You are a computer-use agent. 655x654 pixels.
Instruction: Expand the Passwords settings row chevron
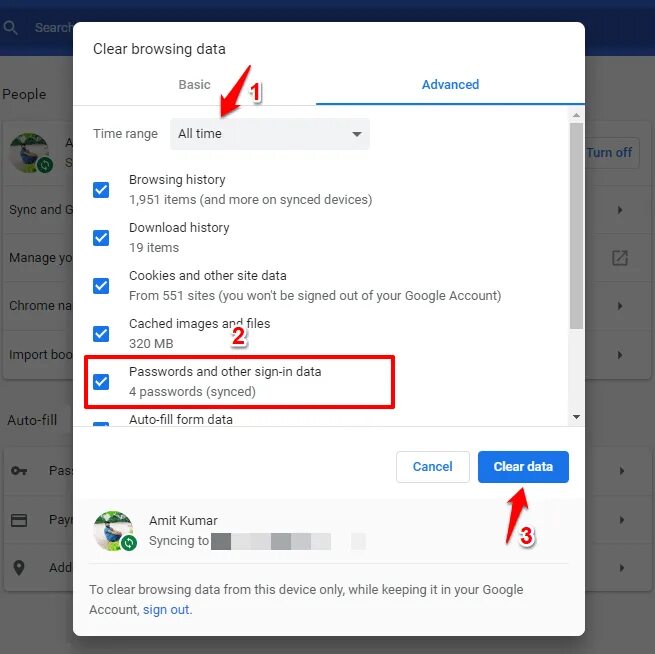622,471
